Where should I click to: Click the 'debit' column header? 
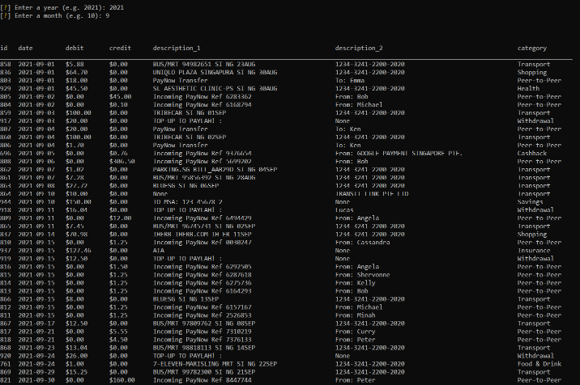coord(74,48)
